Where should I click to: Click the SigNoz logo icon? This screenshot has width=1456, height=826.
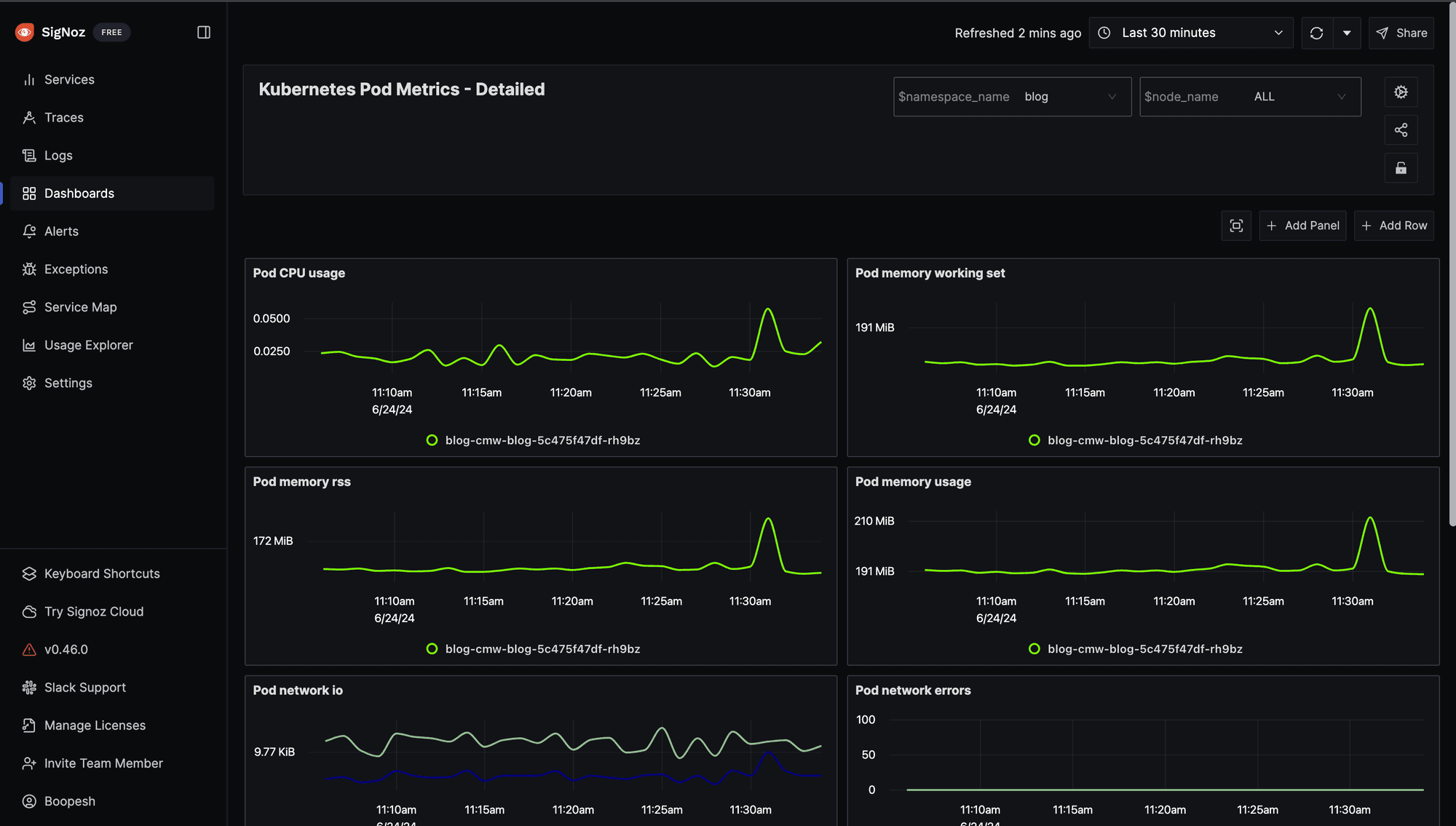pos(25,32)
